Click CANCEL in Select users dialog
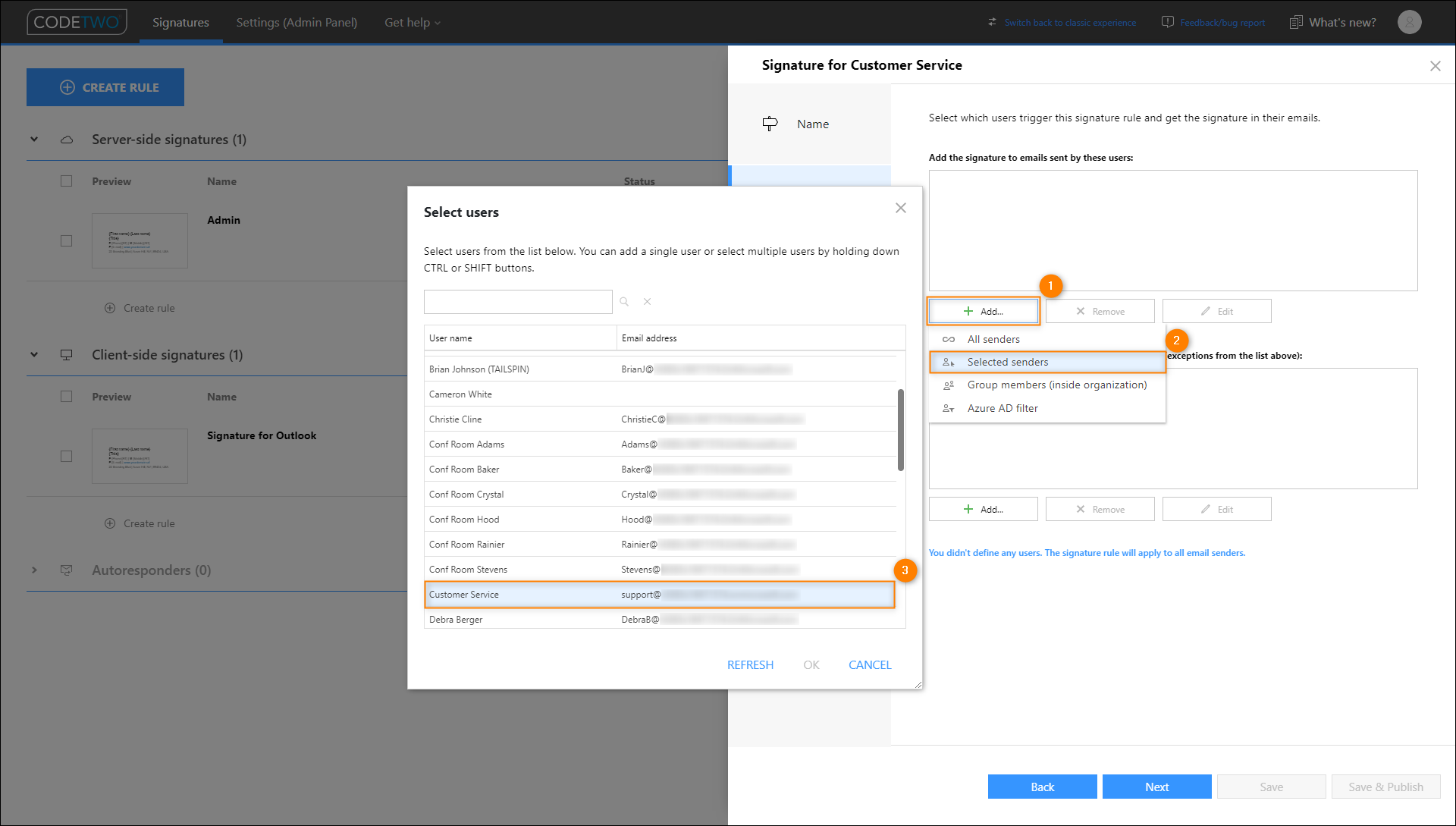 (x=870, y=665)
